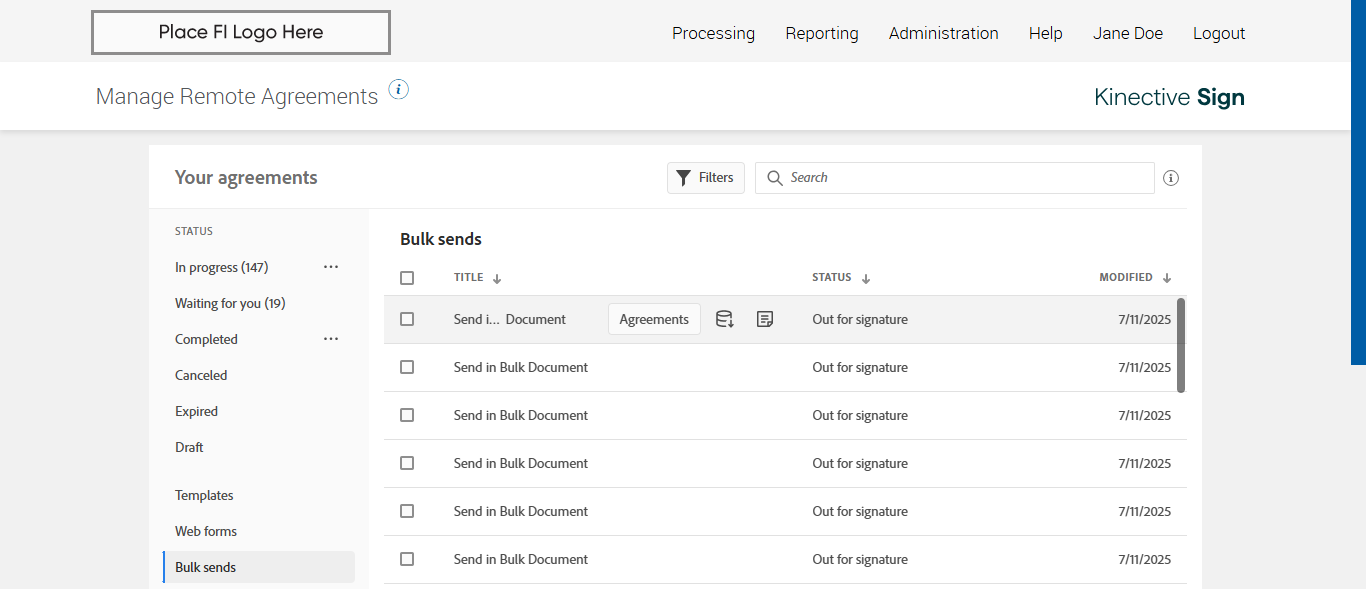Open the Administration menu
Screen dimensions: 1366x589
[x=943, y=33]
